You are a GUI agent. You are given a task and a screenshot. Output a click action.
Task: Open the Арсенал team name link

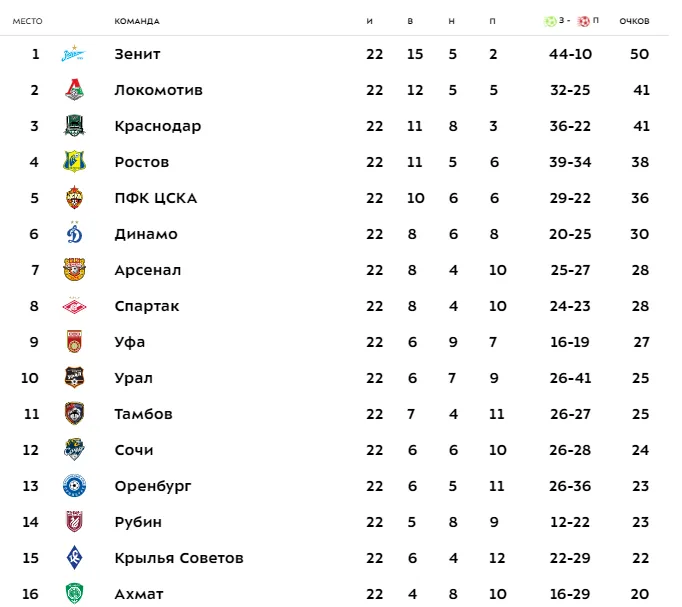pyautogui.click(x=147, y=270)
